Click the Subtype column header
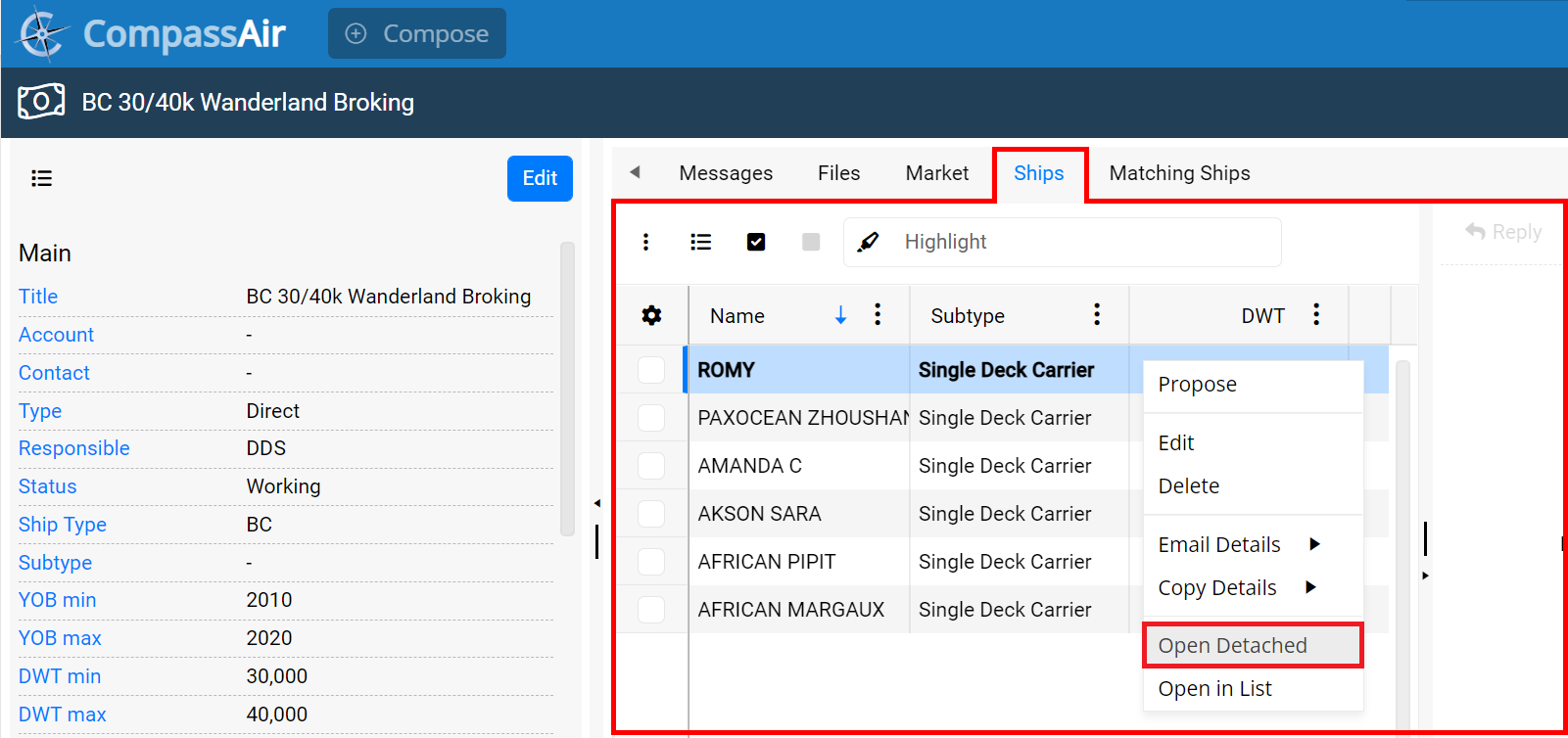 click(x=968, y=316)
